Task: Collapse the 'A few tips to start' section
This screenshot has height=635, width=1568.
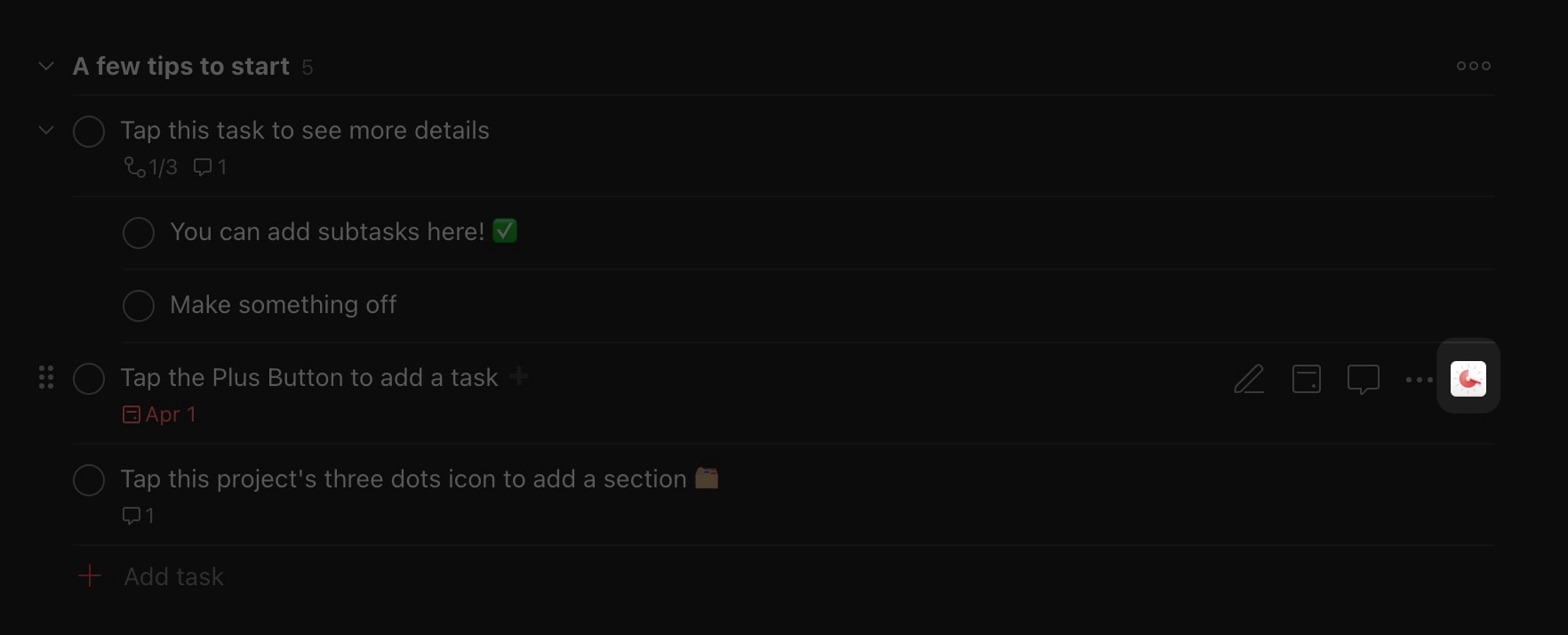Action: (x=45, y=66)
